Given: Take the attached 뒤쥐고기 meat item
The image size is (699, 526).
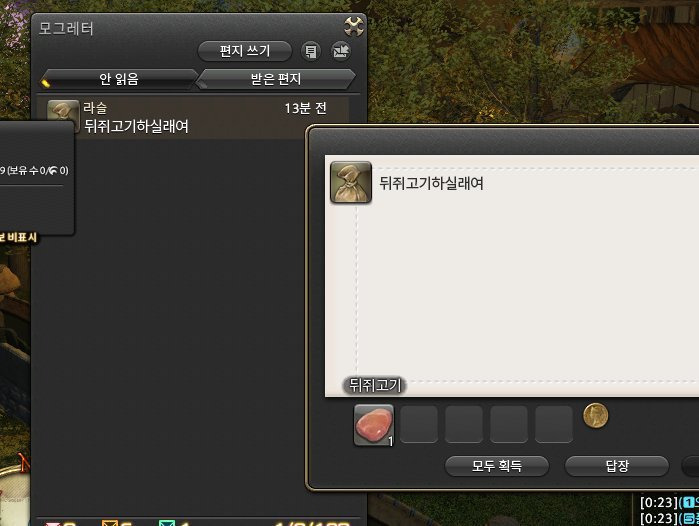Looking at the screenshot, I should [x=374, y=425].
